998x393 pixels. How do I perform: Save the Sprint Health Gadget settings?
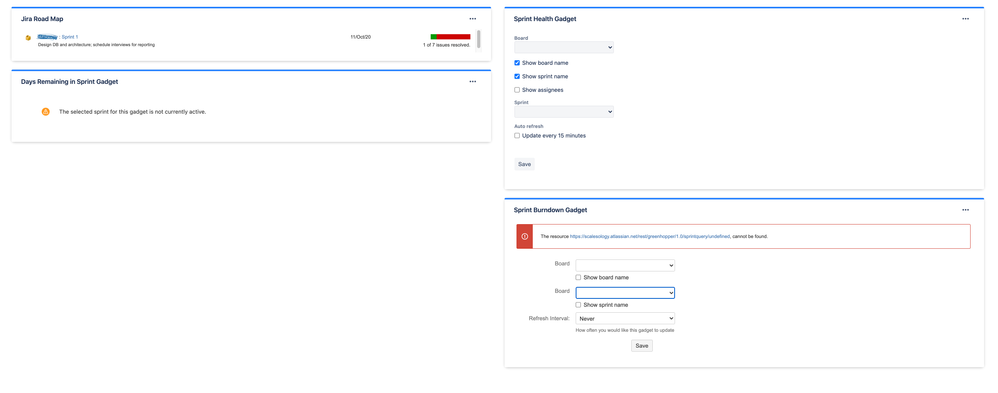(524, 164)
